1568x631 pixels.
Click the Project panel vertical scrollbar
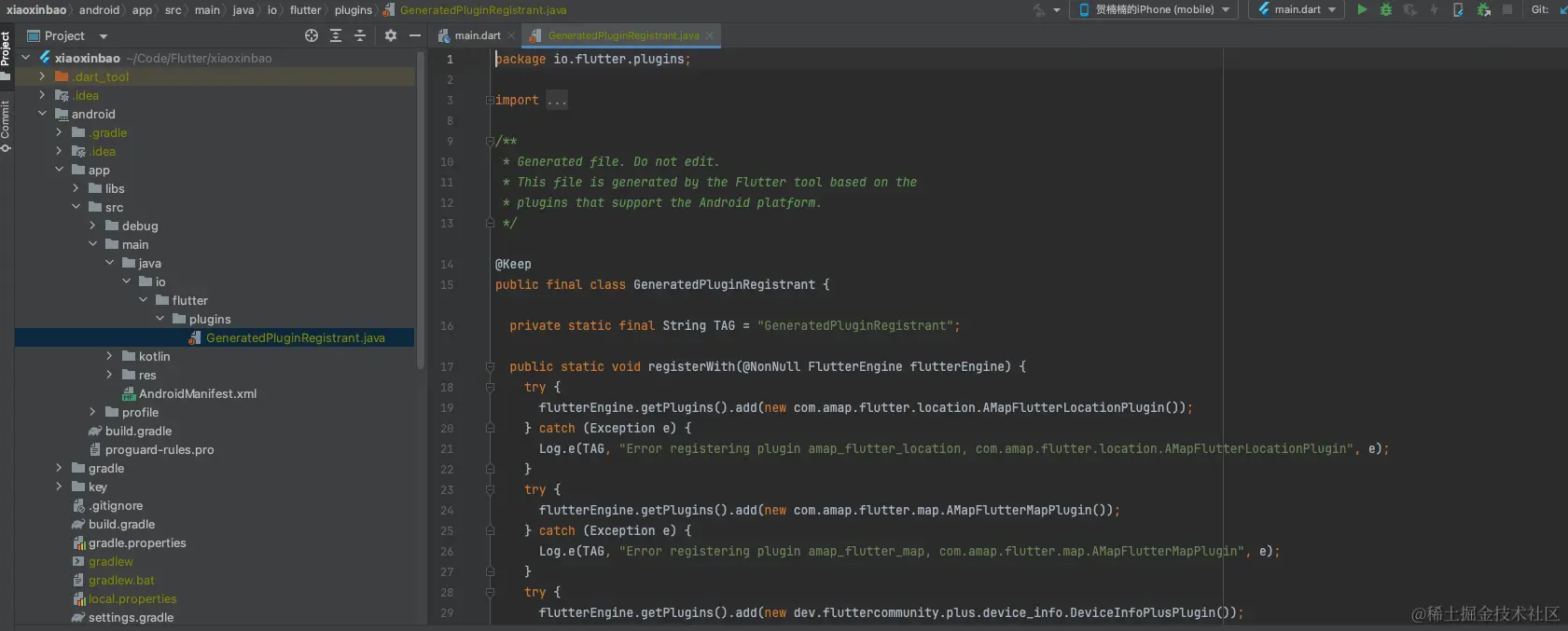pos(421,214)
